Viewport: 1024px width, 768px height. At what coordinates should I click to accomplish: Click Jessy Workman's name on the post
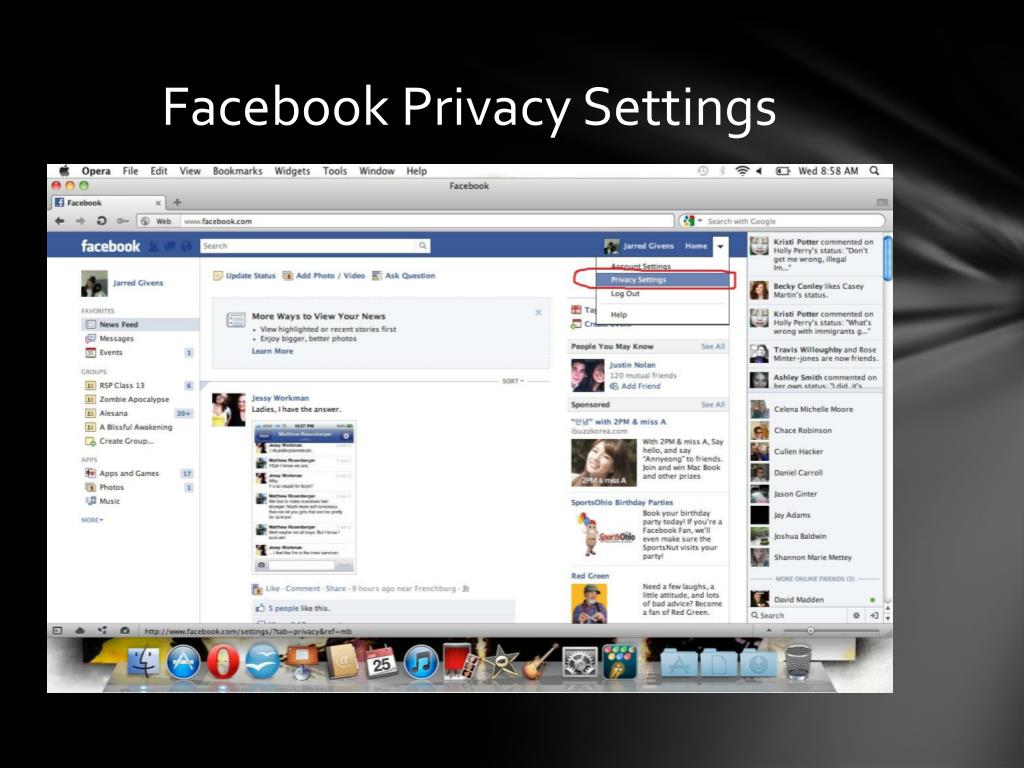tap(280, 398)
